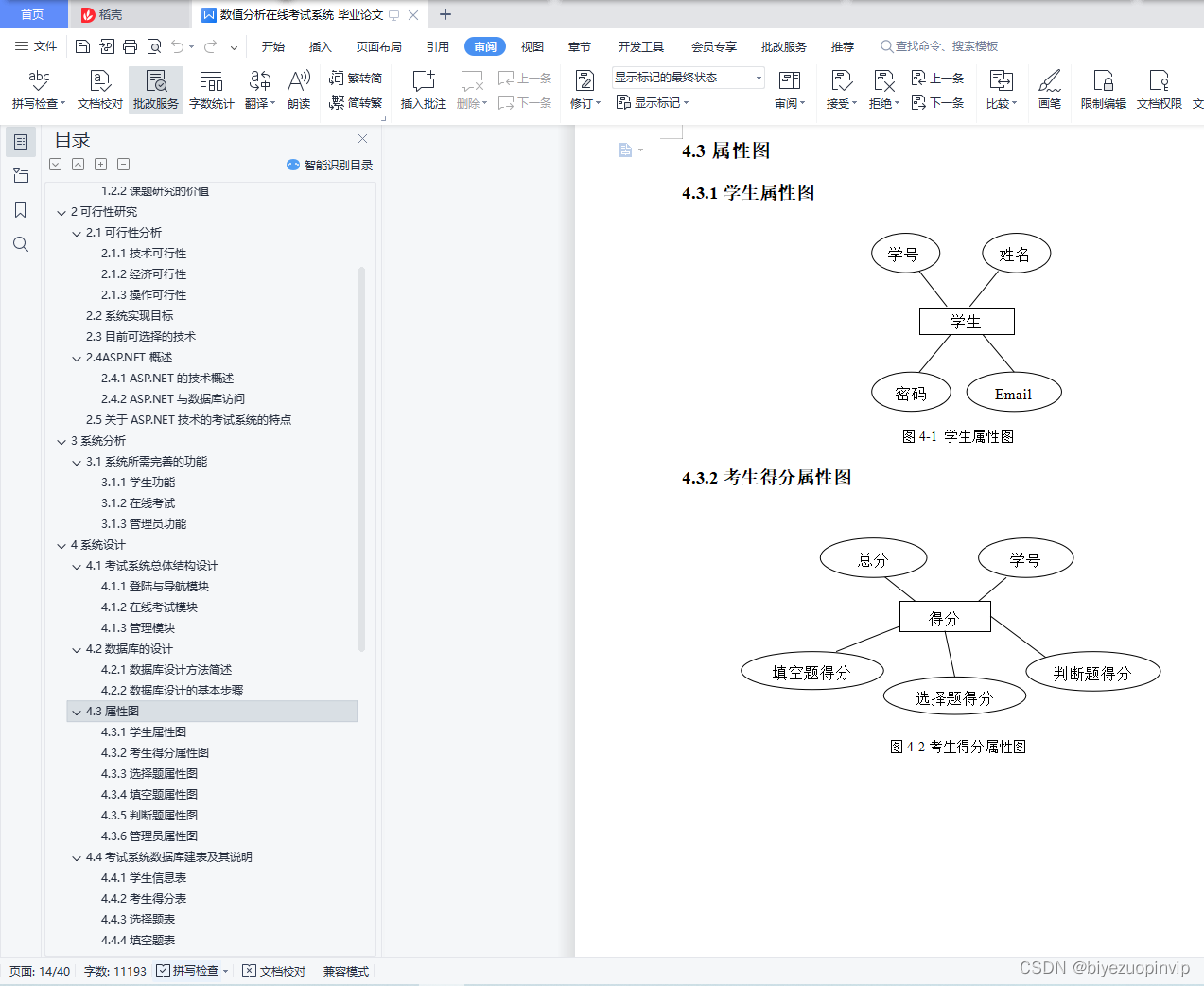Click the word count 11193 status
The image size is (1204, 986).
click(115, 971)
